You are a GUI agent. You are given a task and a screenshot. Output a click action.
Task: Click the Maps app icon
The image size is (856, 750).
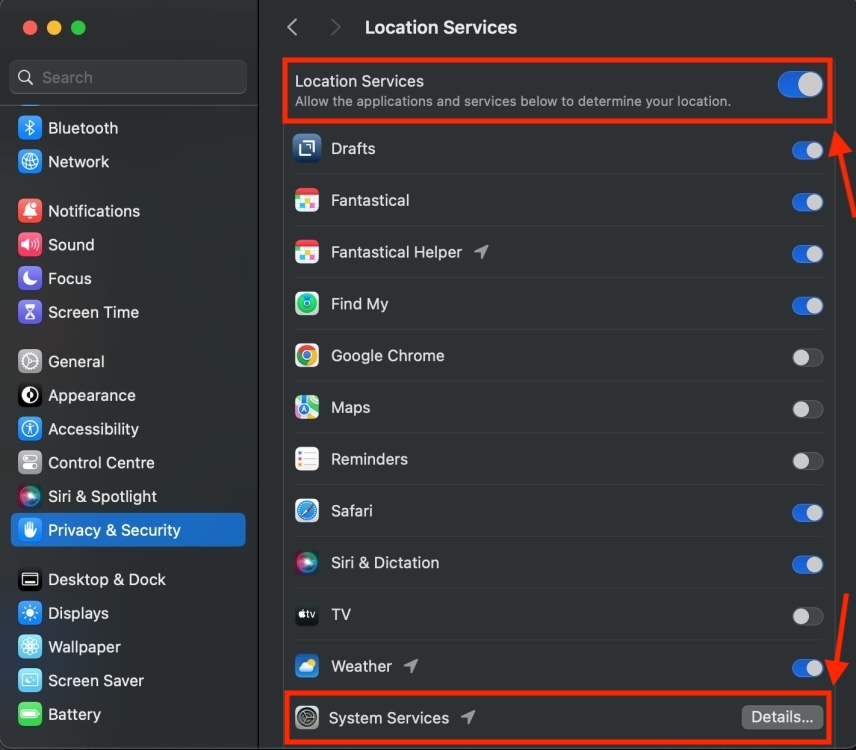[x=307, y=408]
